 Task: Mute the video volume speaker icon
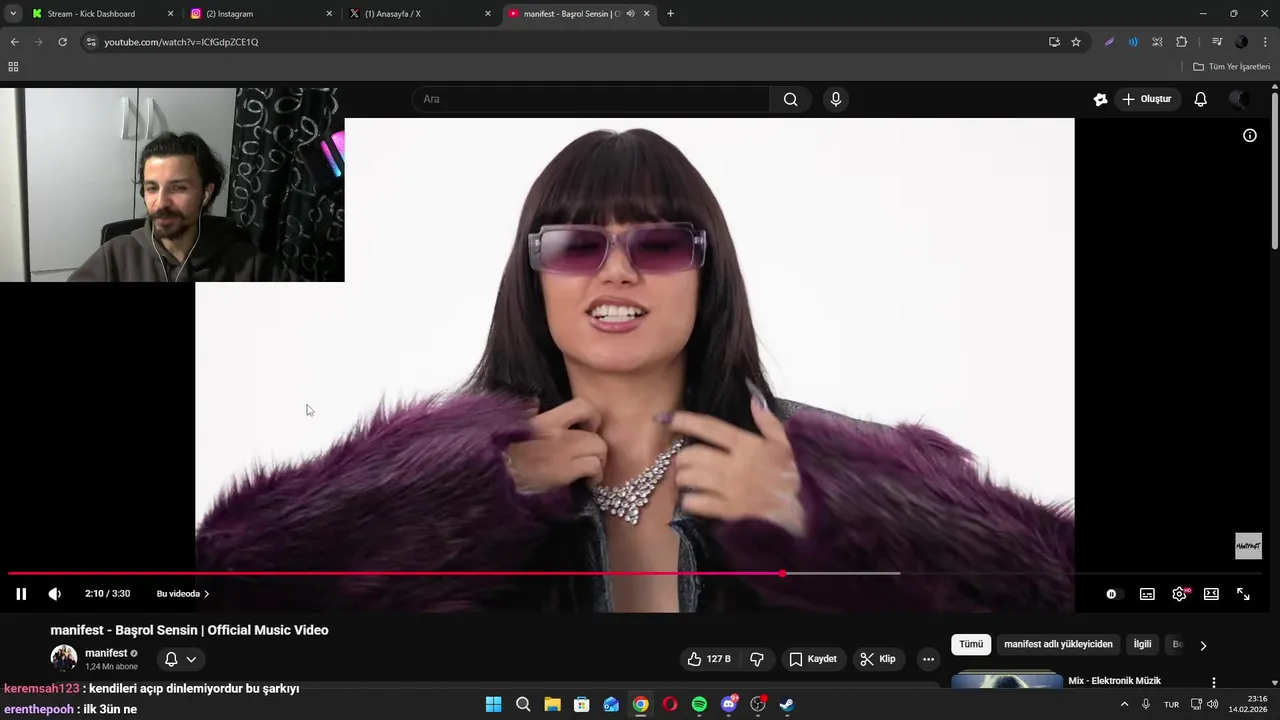click(x=55, y=594)
